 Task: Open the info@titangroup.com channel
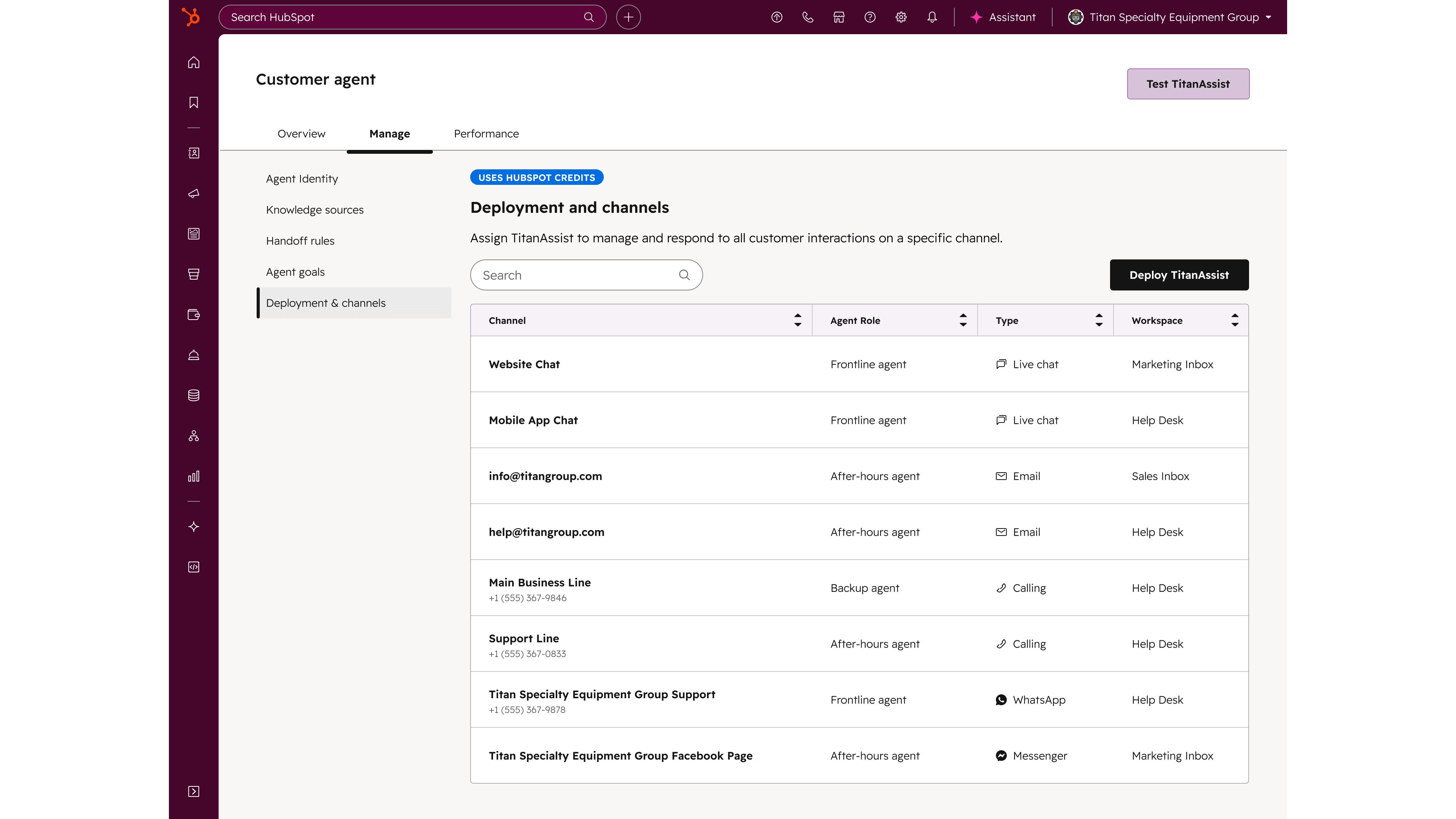546,476
